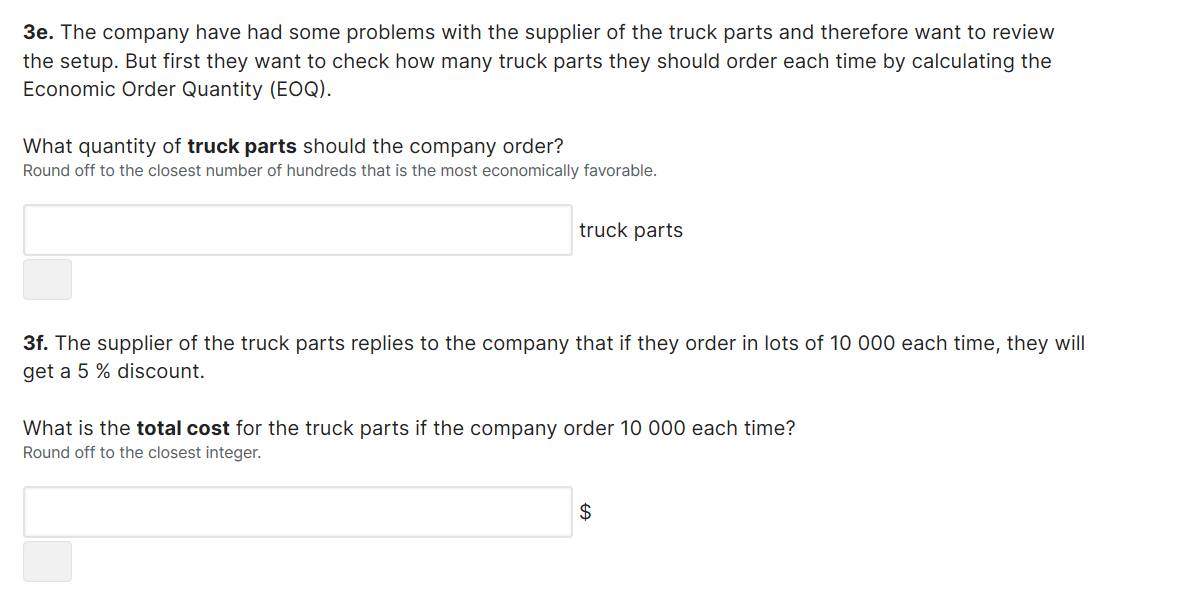Click inside the total cost answer box
This screenshot has width=1186, height=615.
297,511
